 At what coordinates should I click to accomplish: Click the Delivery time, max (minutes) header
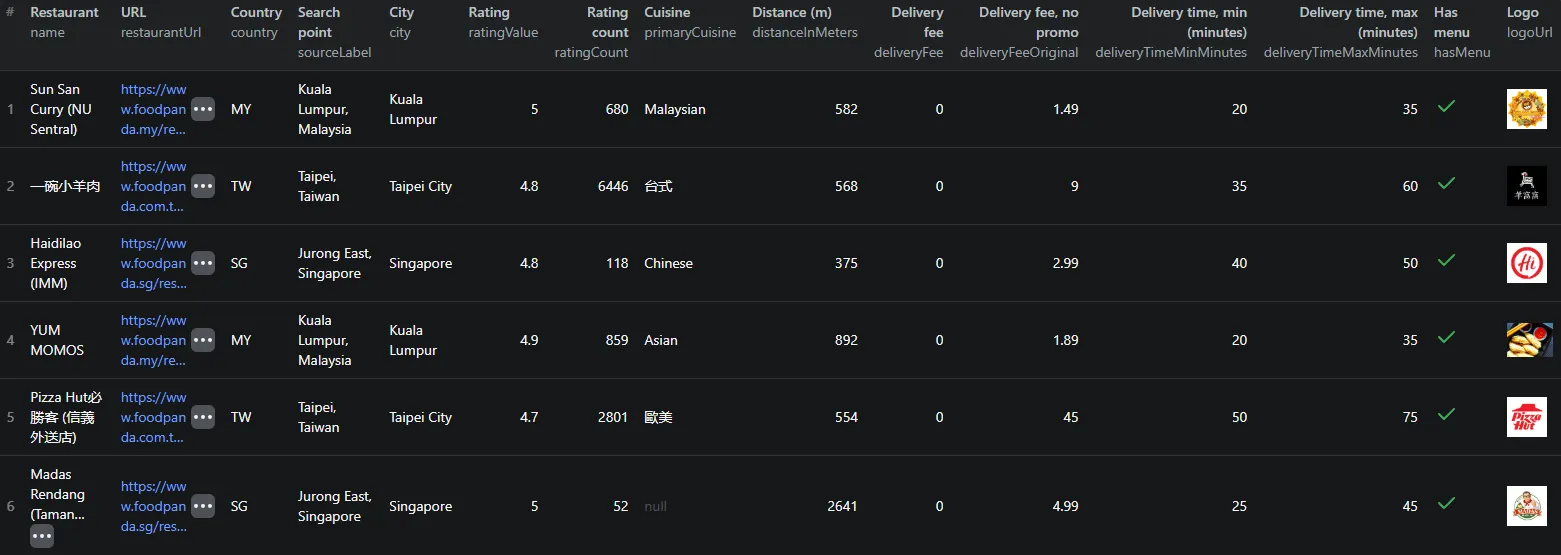(1341, 32)
